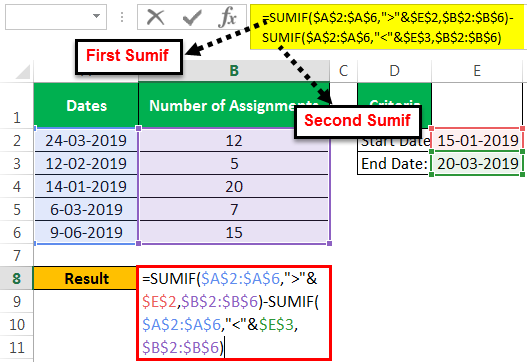Click the cell containing 24-03-2019
The image size is (527, 362).
pyautogui.click(x=86, y=140)
